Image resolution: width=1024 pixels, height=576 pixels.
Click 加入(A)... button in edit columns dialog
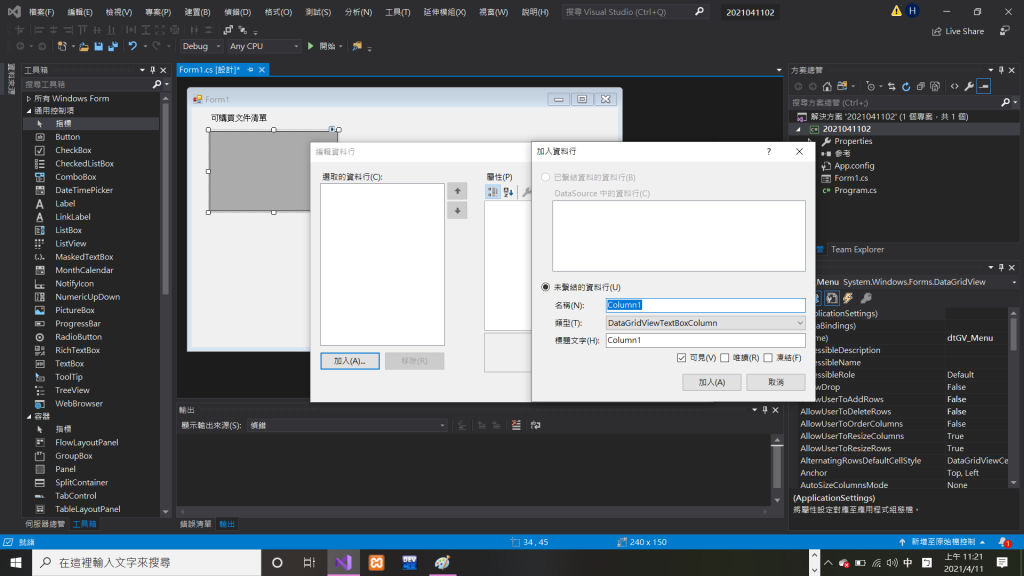coord(349,361)
